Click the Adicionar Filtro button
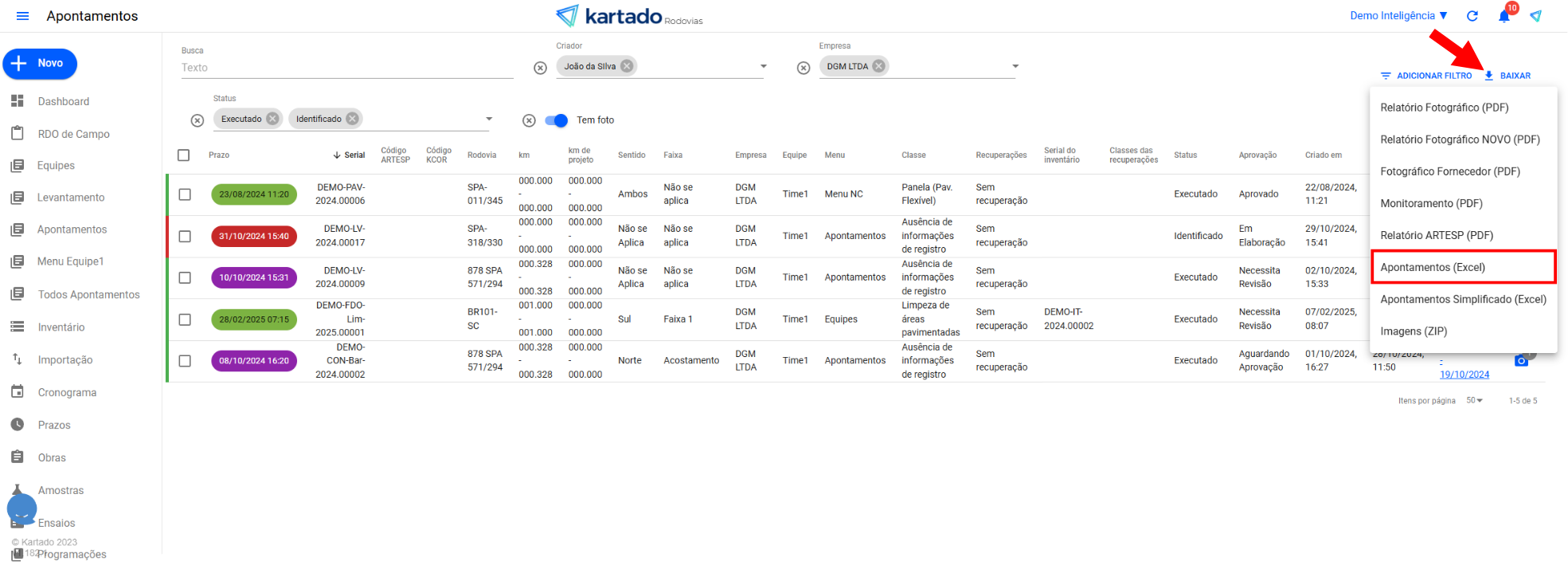The image size is (1568, 569). [x=1426, y=76]
